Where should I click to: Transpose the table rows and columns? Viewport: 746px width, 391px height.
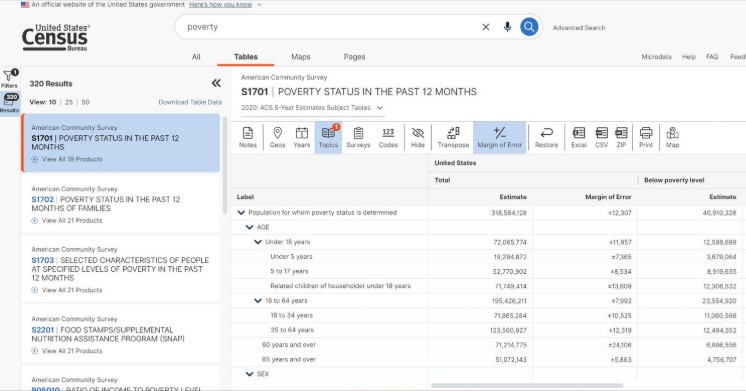[453, 137]
